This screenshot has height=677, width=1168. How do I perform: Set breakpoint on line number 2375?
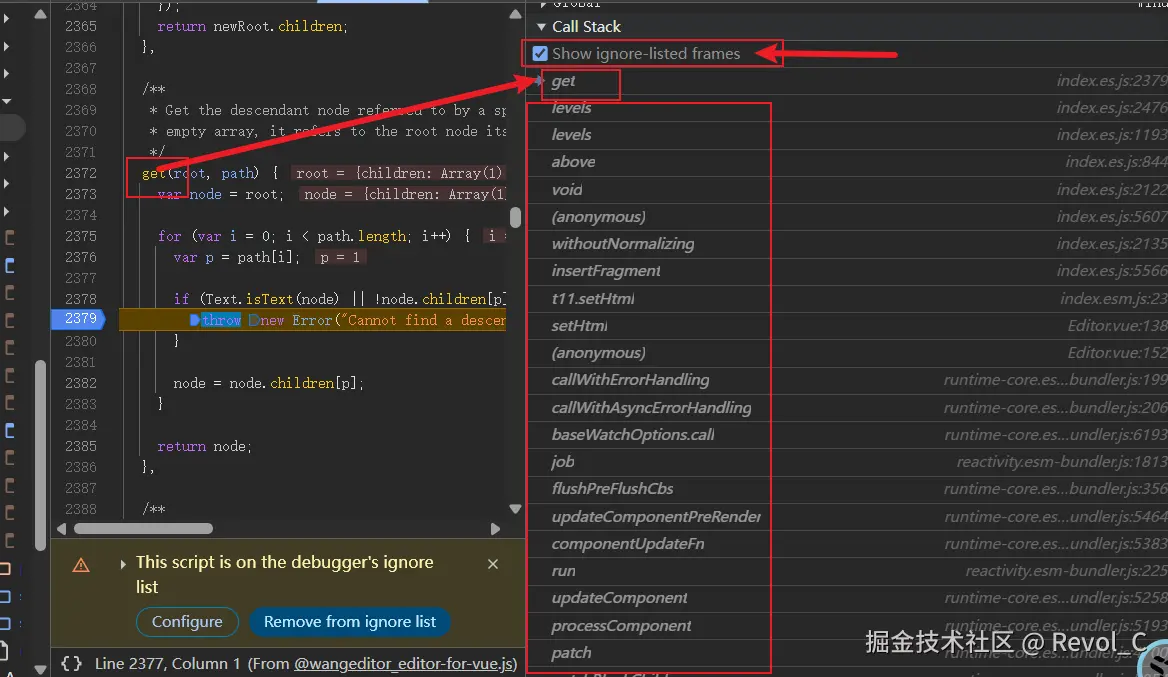click(x=80, y=235)
